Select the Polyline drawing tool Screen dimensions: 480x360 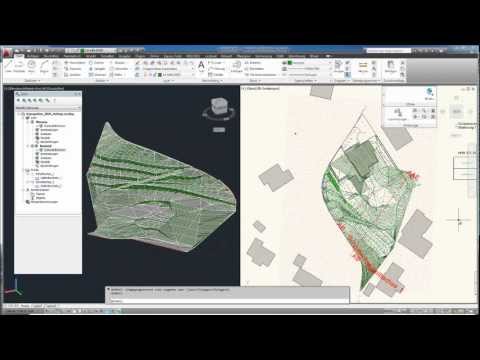[x=19, y=66]
